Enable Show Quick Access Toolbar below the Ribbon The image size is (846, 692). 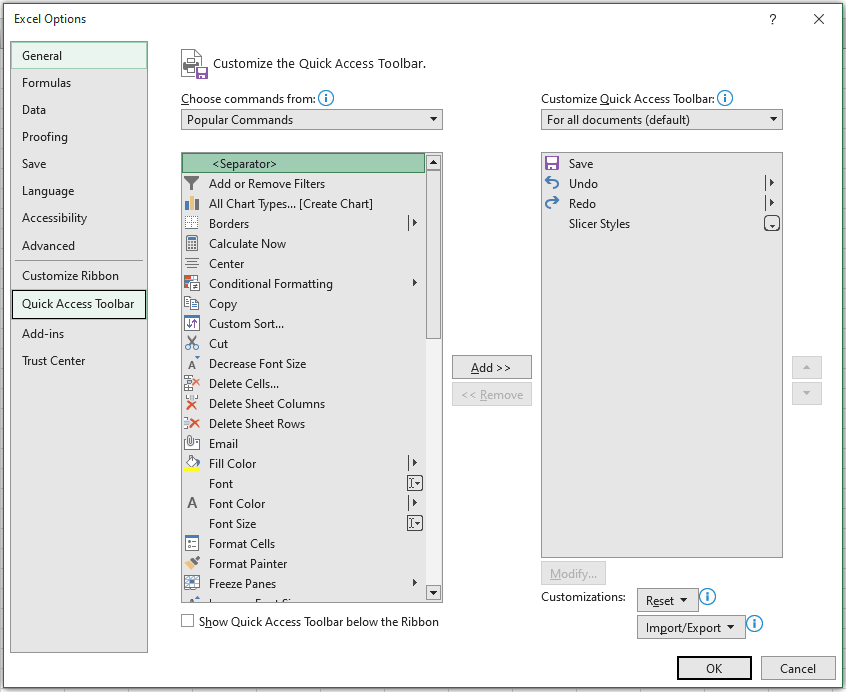coord(187,621)
